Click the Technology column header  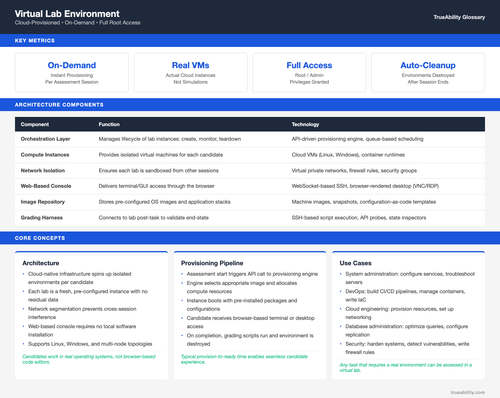305,124
